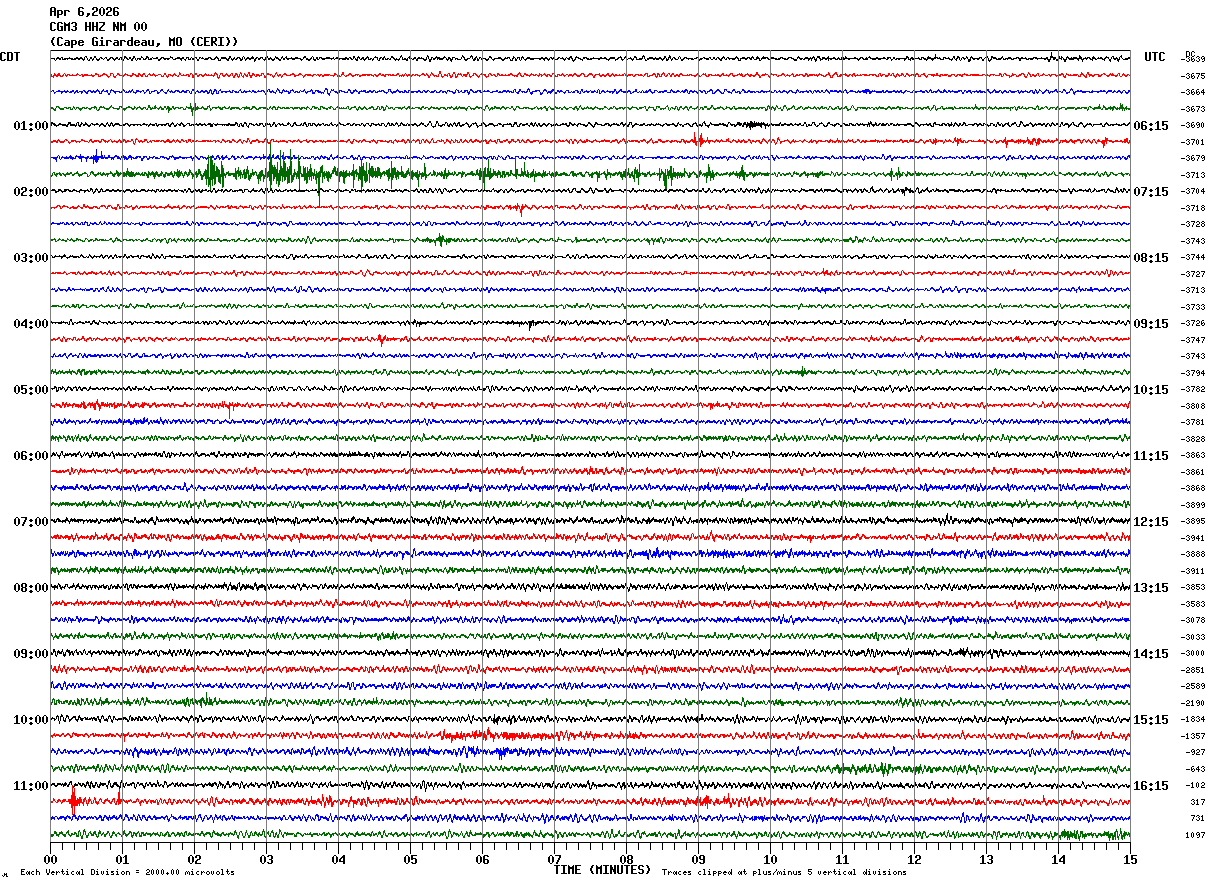This screenshot has height=886, width=1210.
Task: Click the DC offset value "-1357"
Action: 1193,736
